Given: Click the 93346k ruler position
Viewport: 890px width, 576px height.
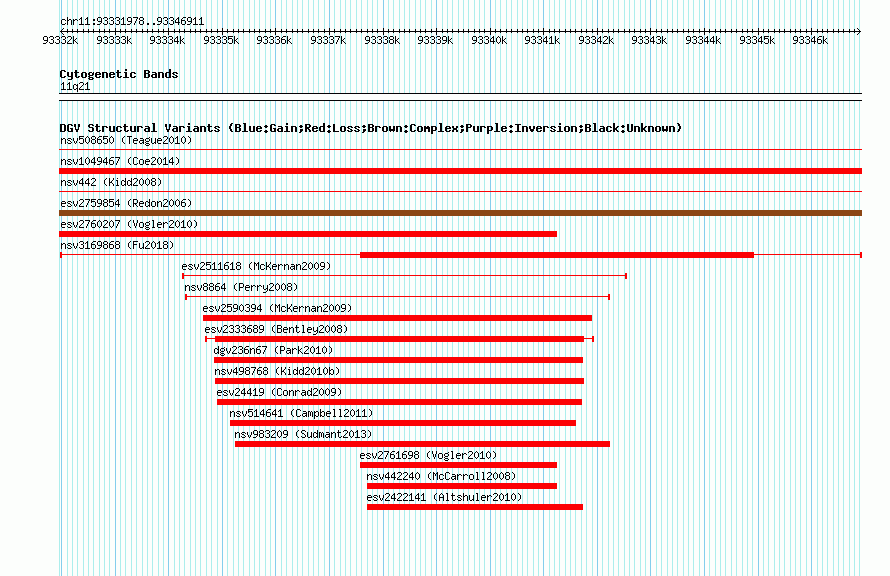Looking at the screenshot, I should pyautogui.click(x=810, y=40).
